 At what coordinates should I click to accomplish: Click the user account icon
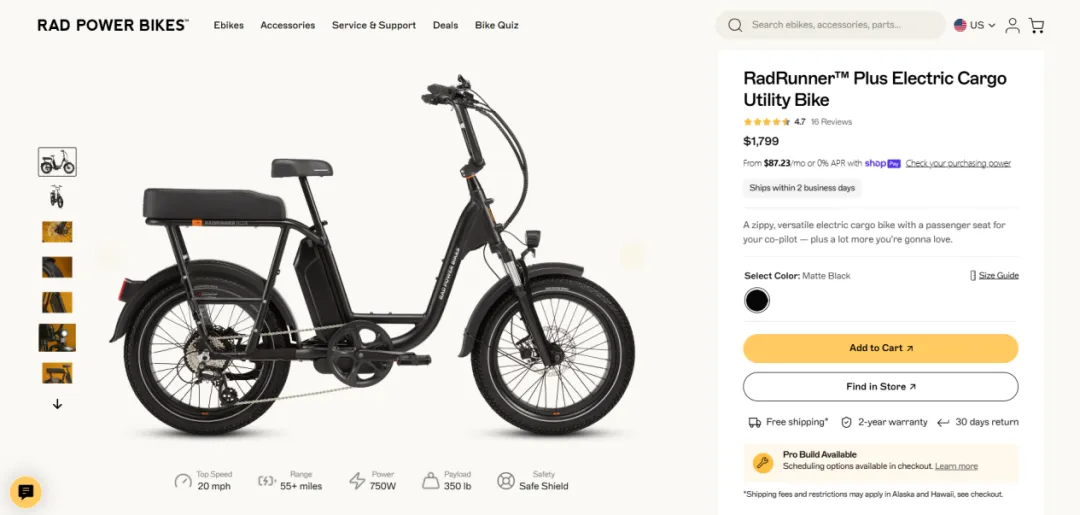[x=1012, y=26]
